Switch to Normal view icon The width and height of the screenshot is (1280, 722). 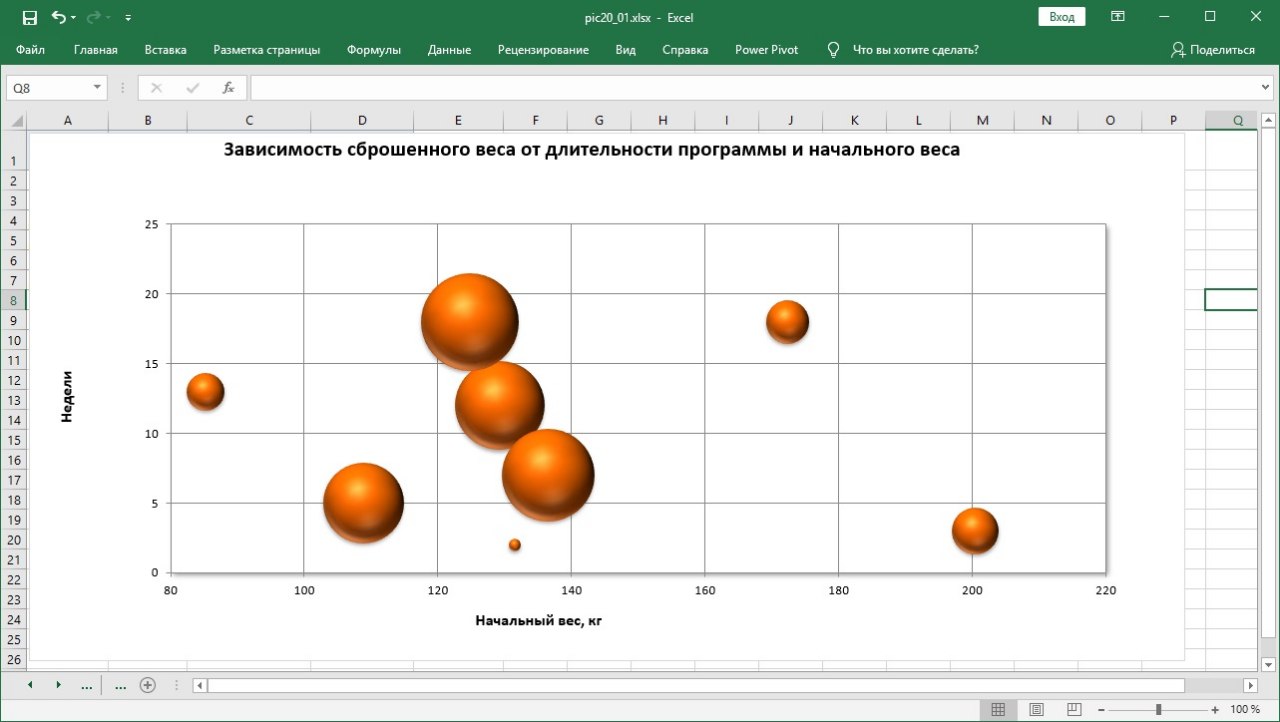pos(998,709)
